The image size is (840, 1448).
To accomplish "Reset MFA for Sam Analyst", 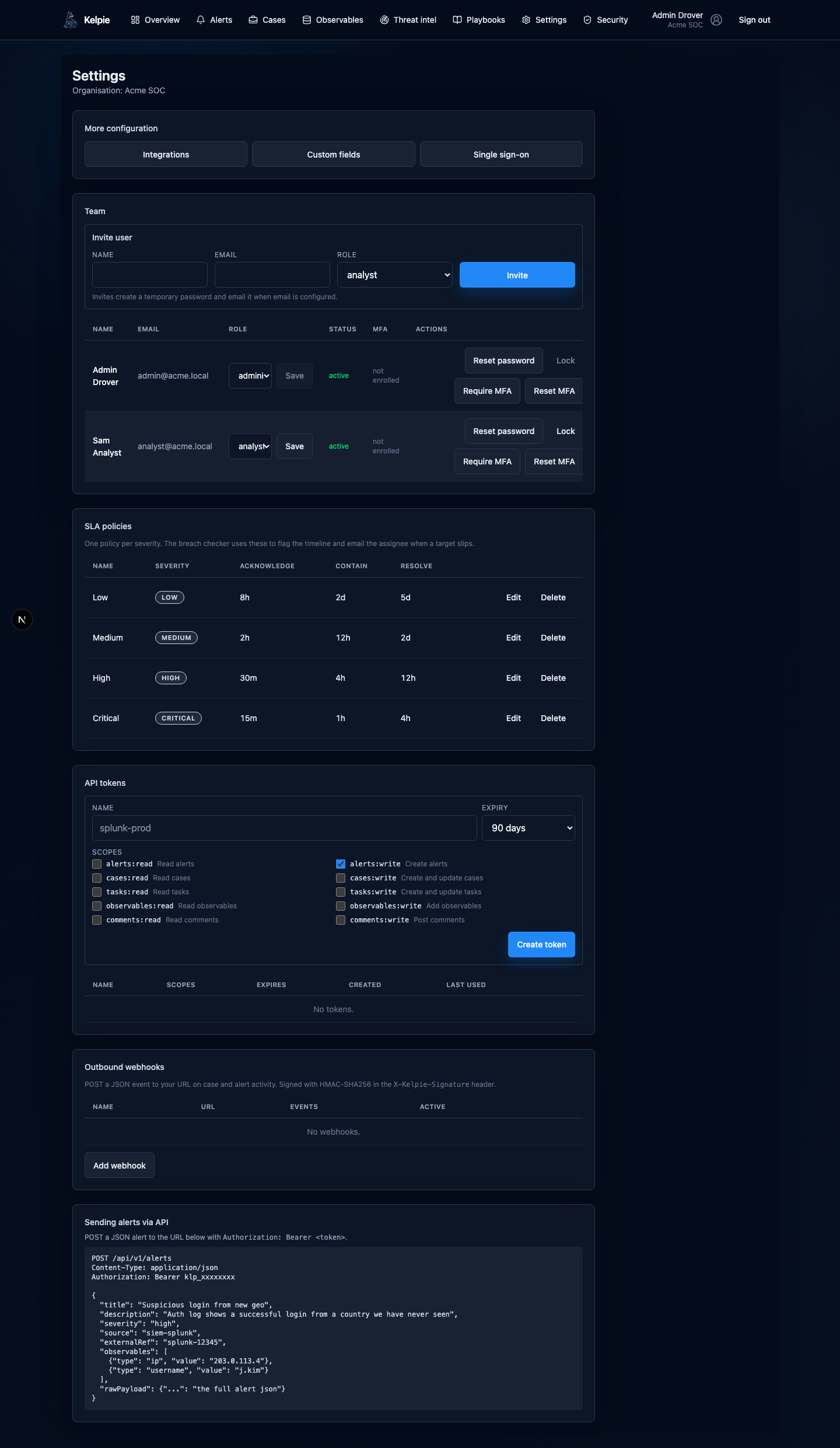I will click(x=554, y=461).
